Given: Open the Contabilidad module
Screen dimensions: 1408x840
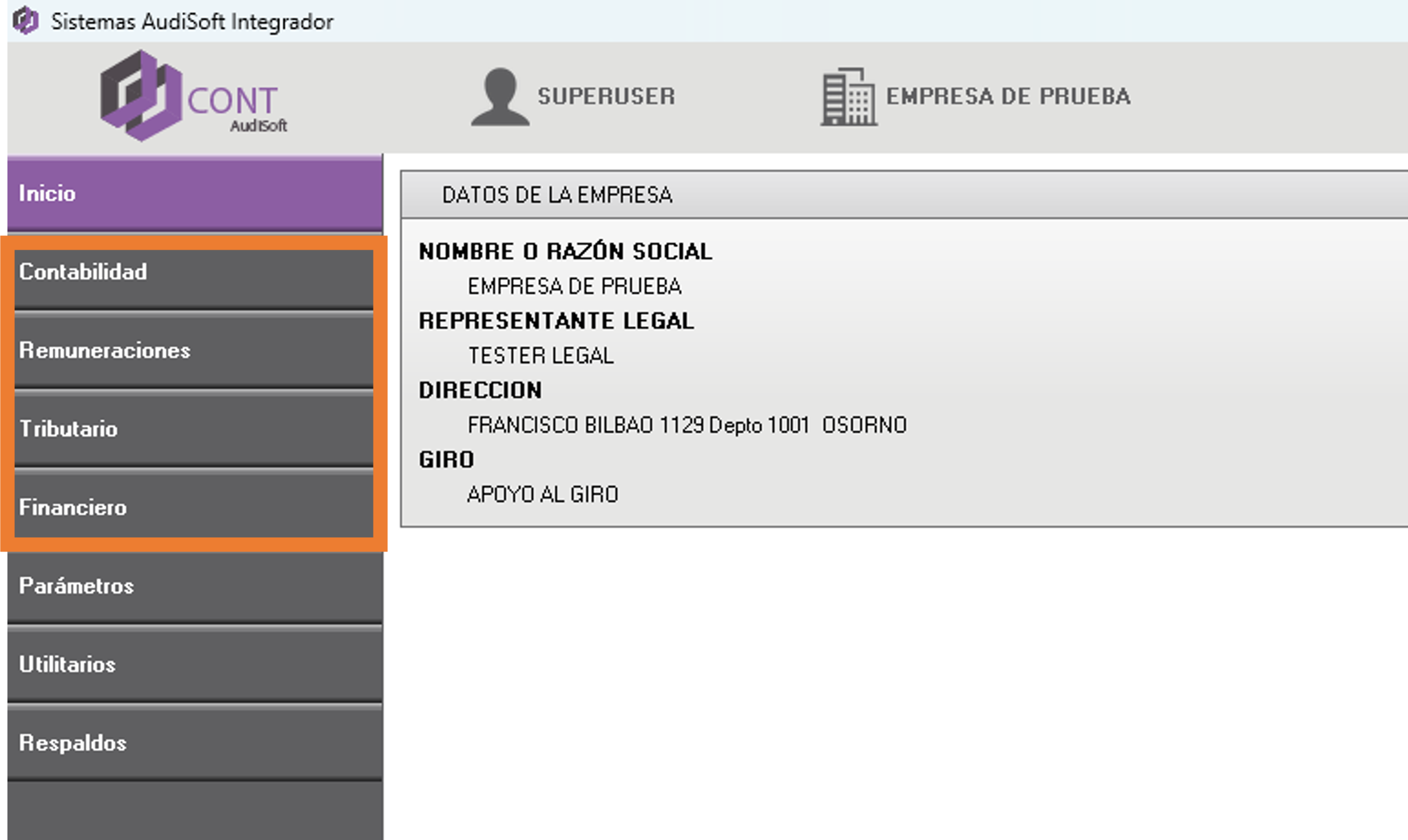Looking at the screenshot, I should coord(193,272).
